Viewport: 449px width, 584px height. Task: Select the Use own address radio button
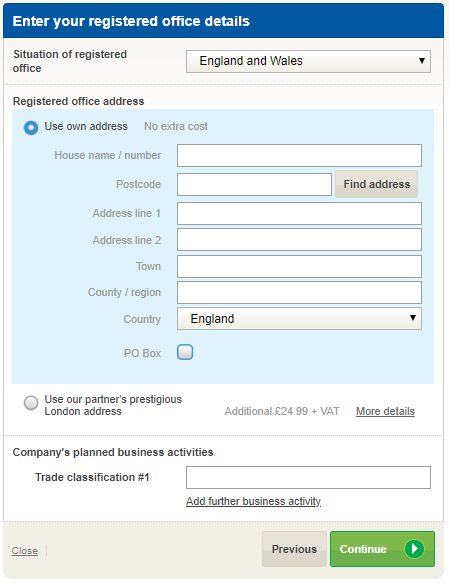click(31, 128)
